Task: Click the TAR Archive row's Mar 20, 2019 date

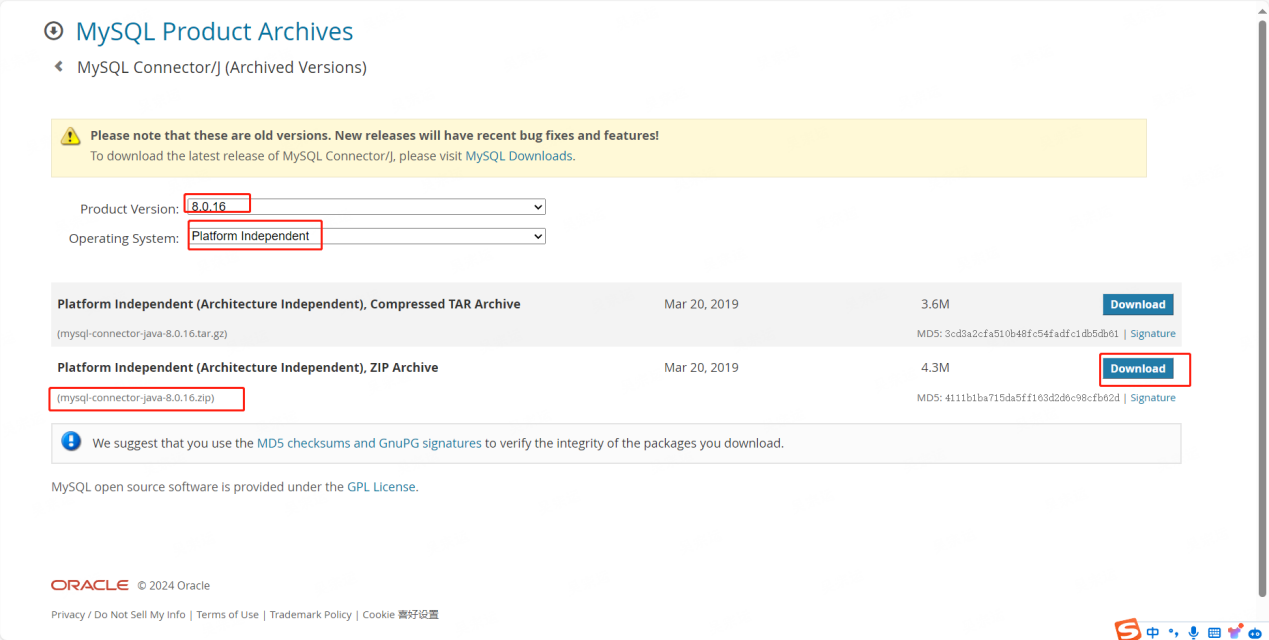Action: (701, 304)
